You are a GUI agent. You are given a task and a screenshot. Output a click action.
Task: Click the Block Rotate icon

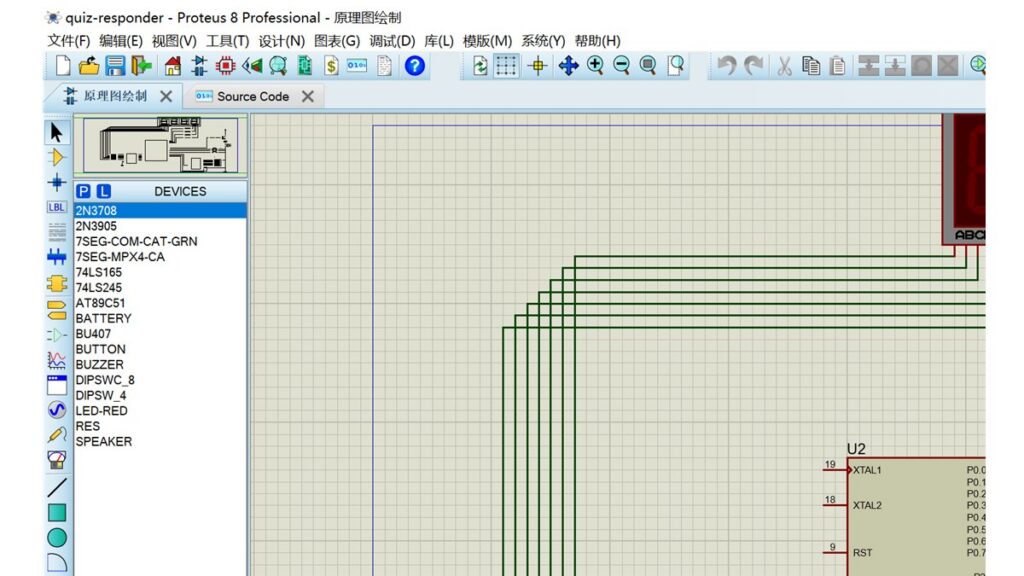(921, 66)
